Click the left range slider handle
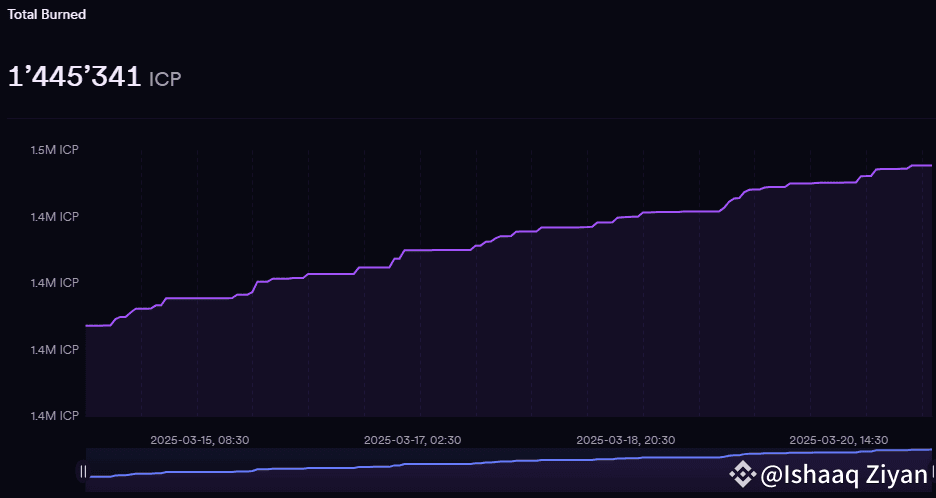The image size is (936, 498). tap(84, 472)
